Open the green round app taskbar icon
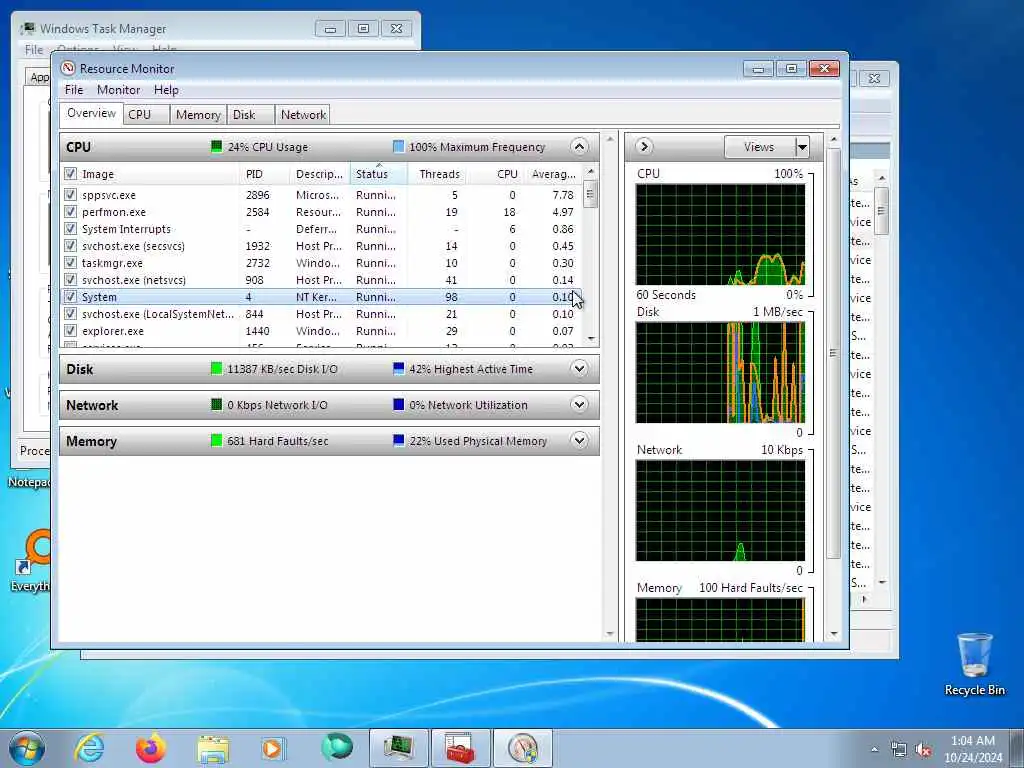The image size is (1024, 768). pyautogui.click(x=337, y=747)
